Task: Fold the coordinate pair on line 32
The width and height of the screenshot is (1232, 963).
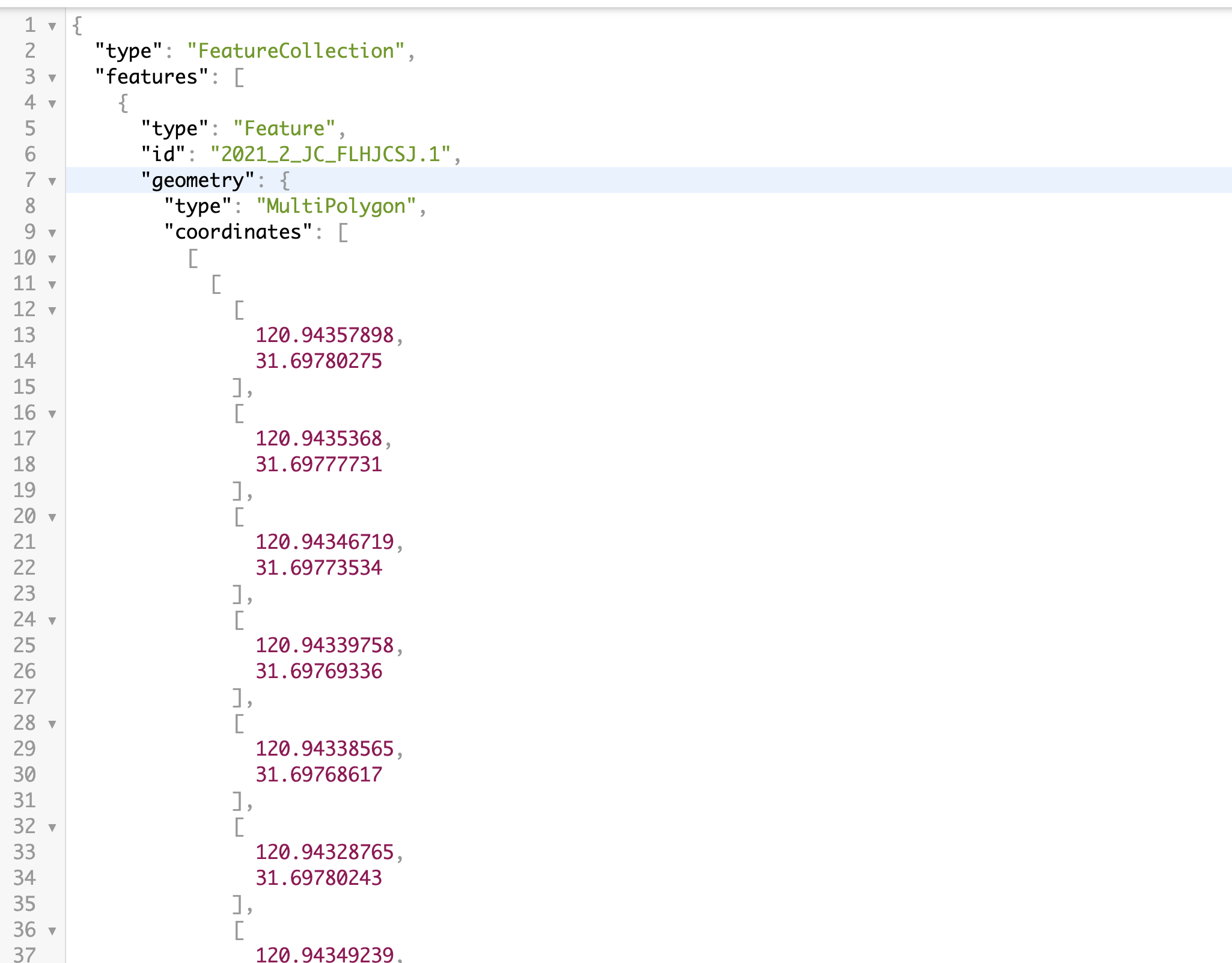Action: tap(52, 827)
